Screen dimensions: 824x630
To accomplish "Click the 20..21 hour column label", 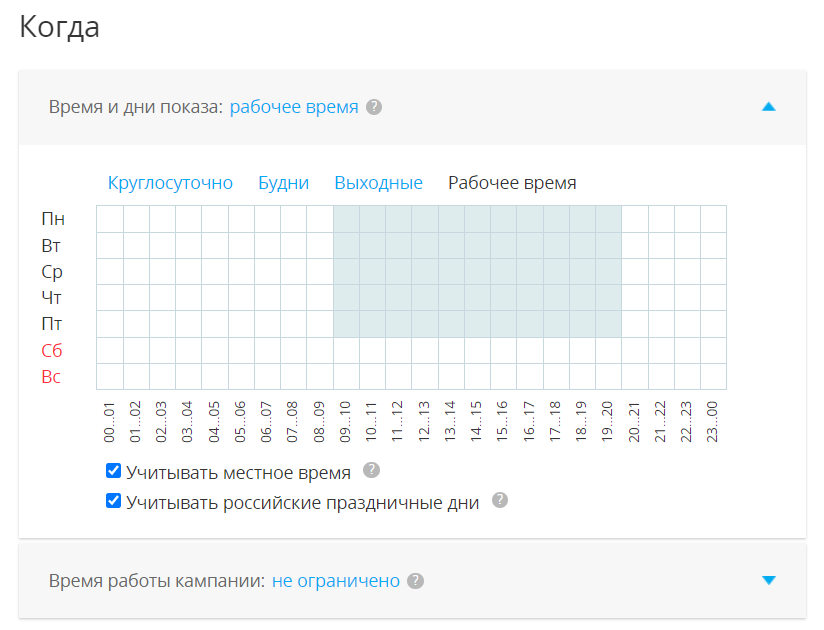I will tap(634, 422).
